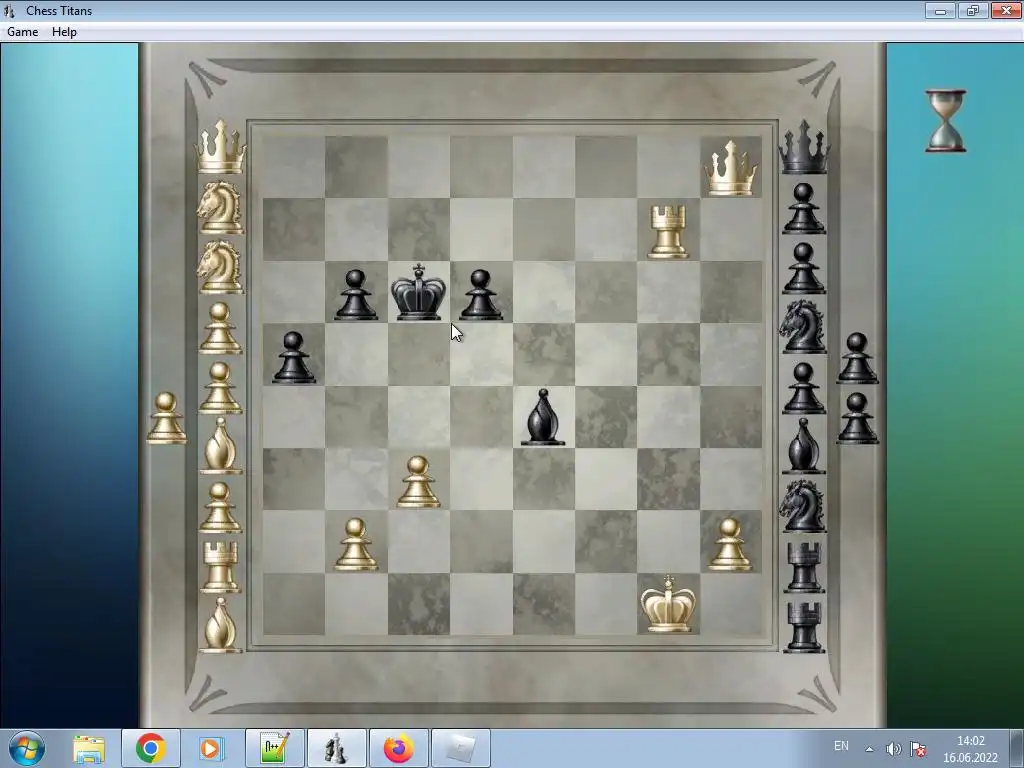Select the white king on g1

(x=668, y=604)
